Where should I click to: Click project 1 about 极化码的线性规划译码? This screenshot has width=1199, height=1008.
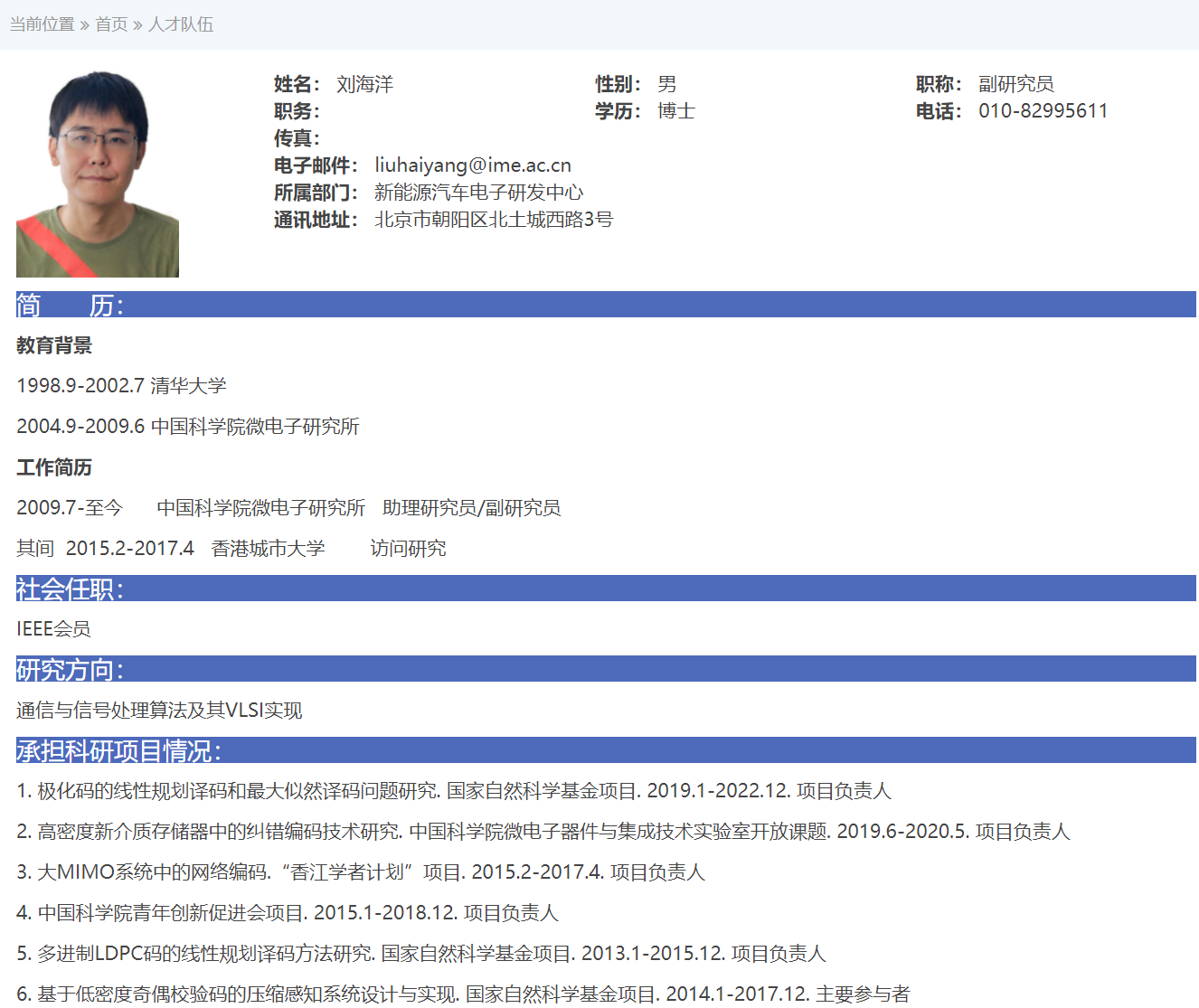(454, 791)
